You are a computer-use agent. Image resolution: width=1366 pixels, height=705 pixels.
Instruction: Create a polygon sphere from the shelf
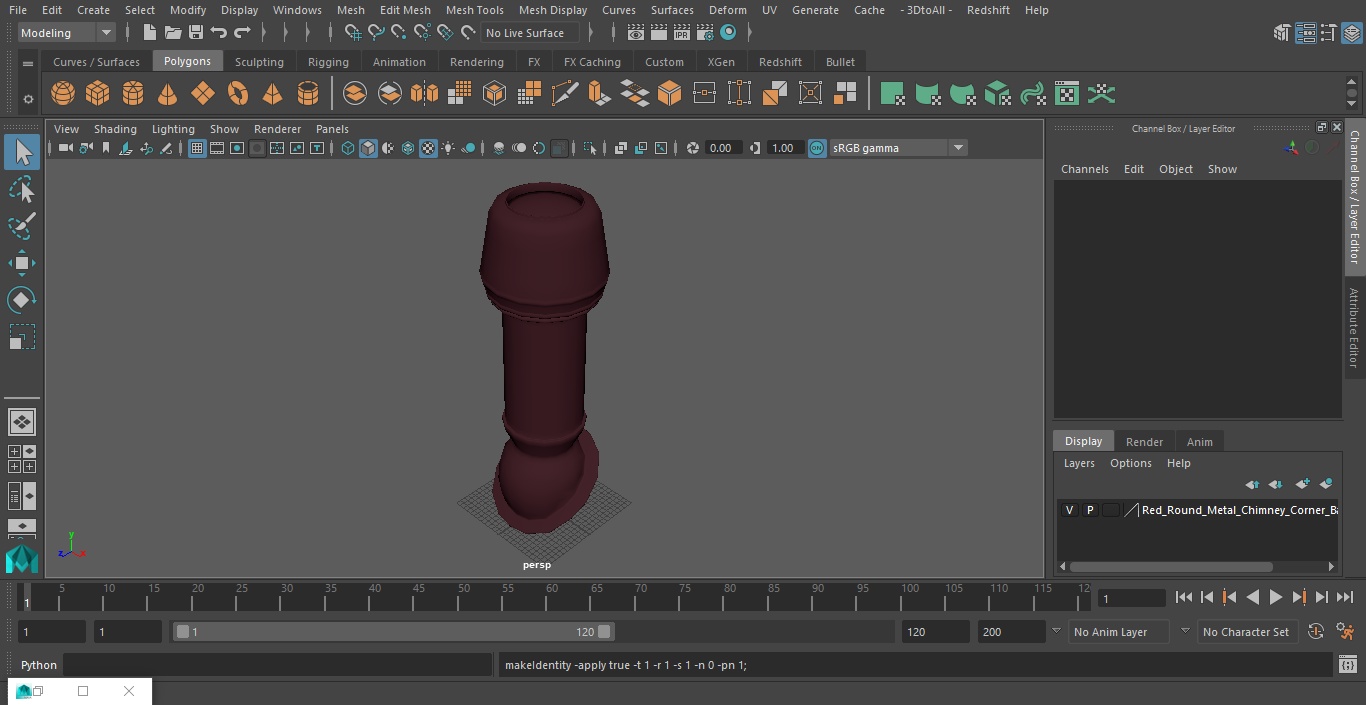click(63, 94)
